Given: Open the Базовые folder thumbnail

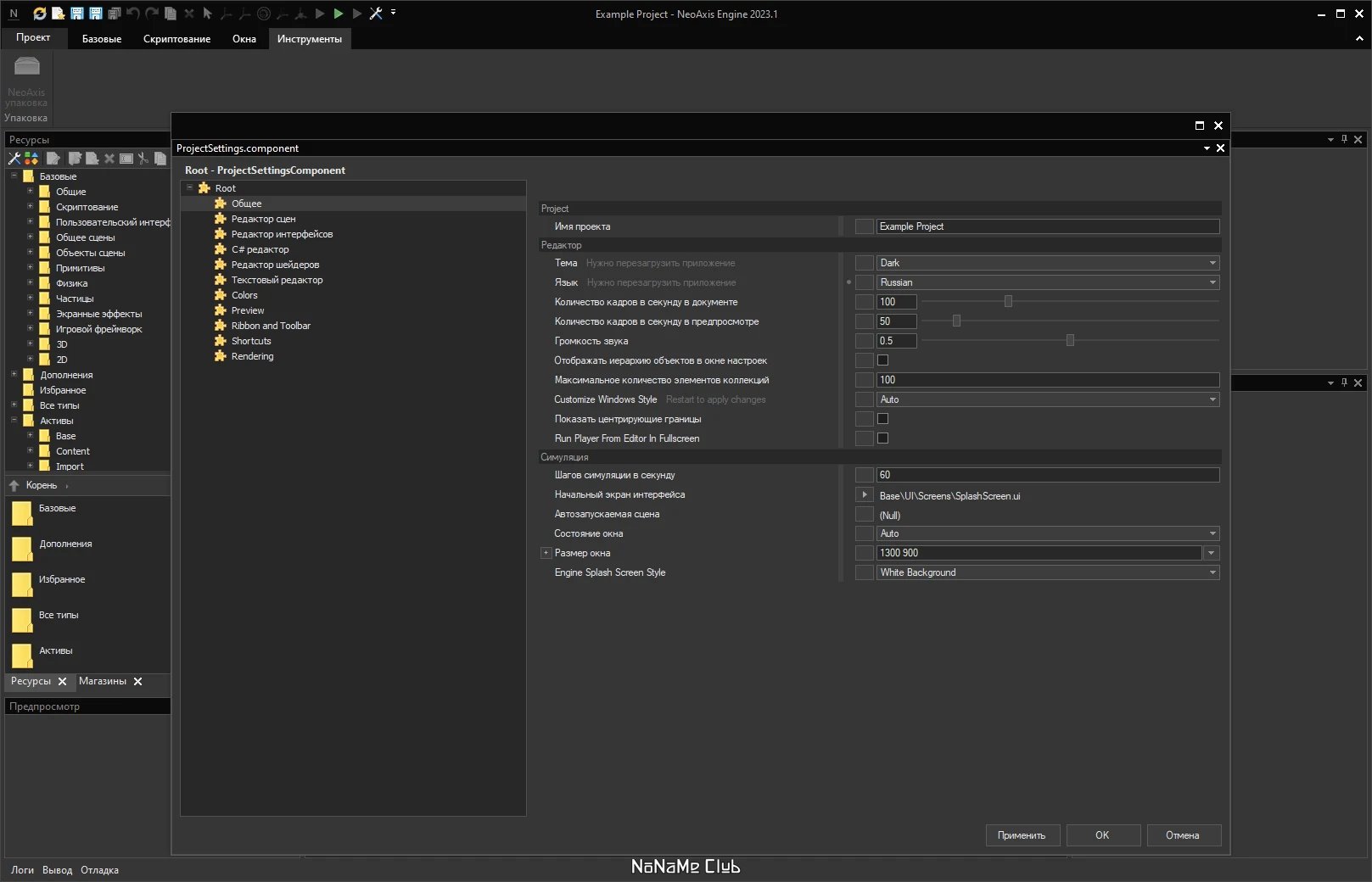Looking at the screenshot, I should [22, 513].
